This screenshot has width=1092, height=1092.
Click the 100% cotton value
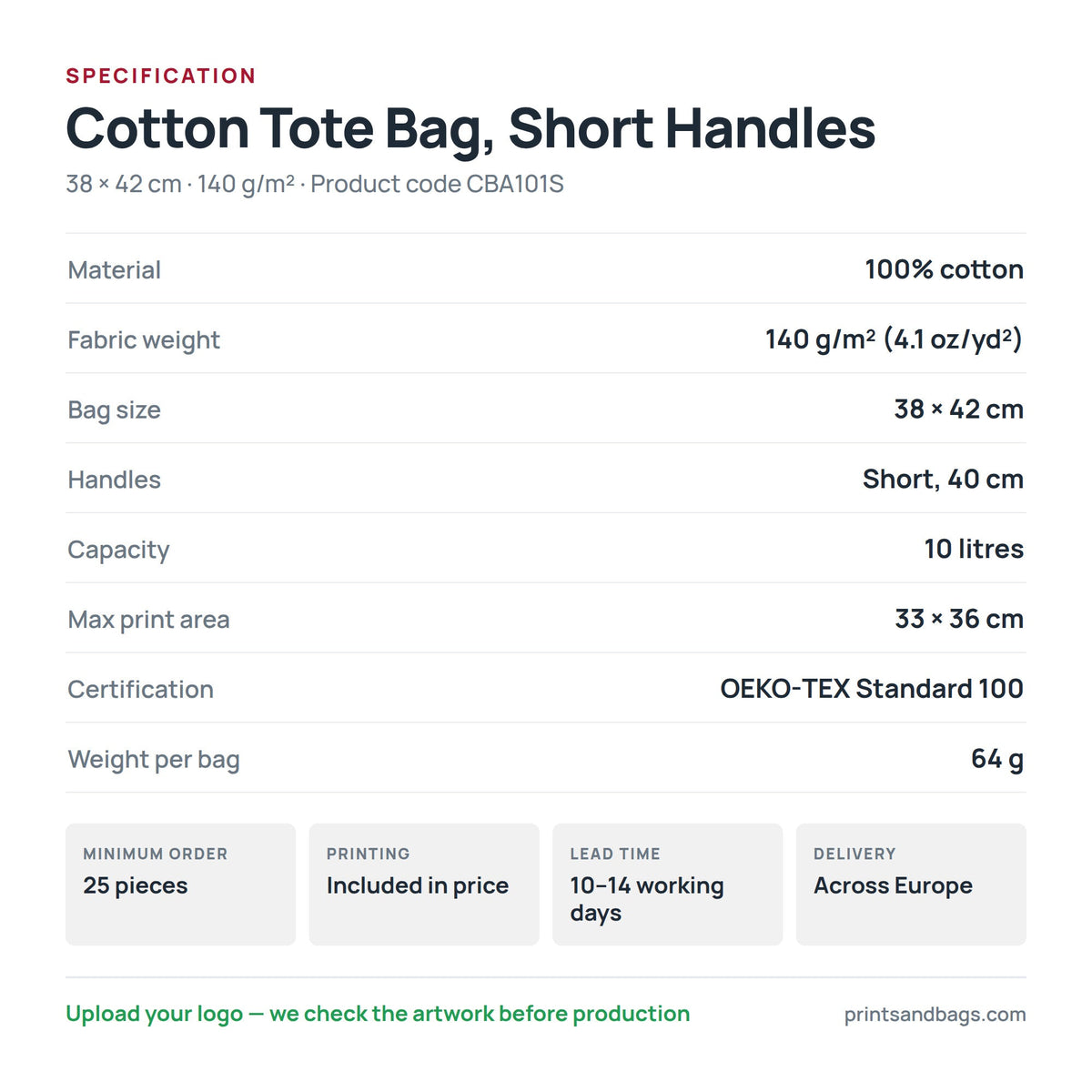(944, 269)
